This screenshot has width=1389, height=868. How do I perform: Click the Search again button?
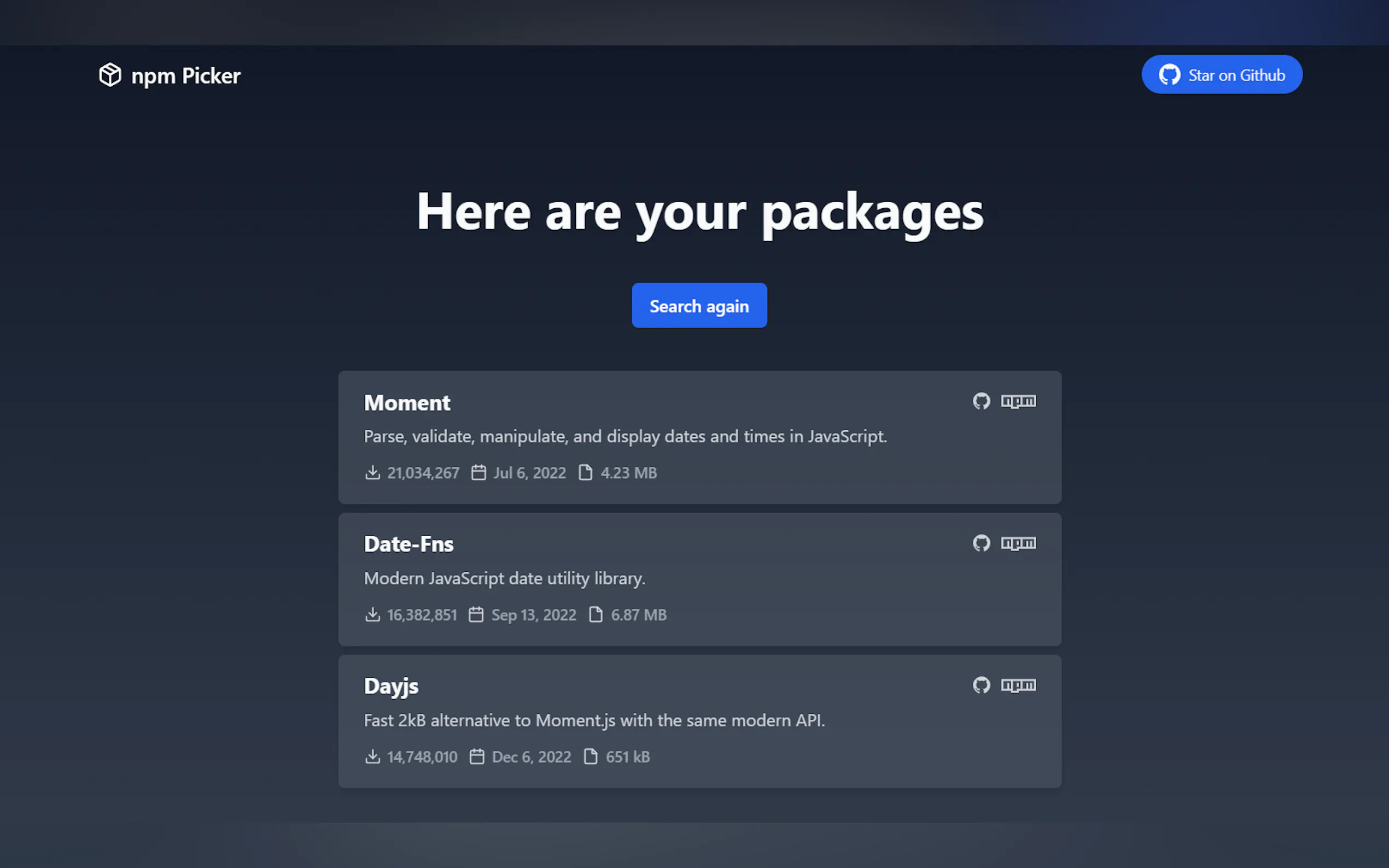tap(699, 306)
